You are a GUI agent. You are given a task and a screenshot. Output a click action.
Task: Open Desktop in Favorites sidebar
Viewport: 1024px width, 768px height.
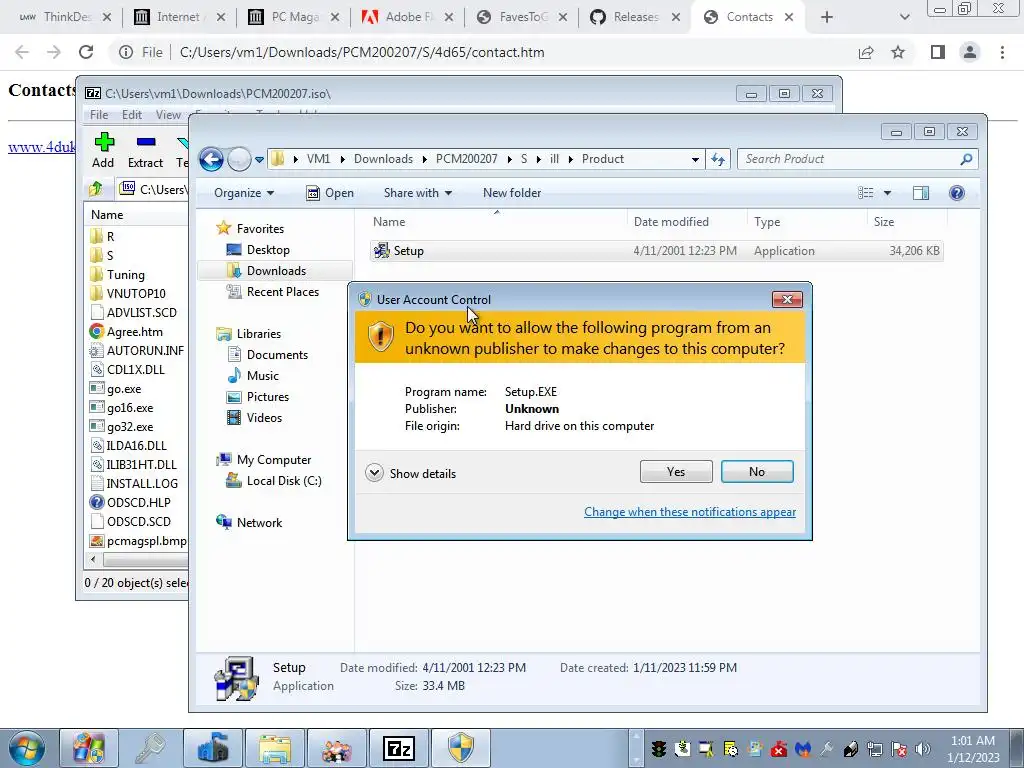(258, 249)
